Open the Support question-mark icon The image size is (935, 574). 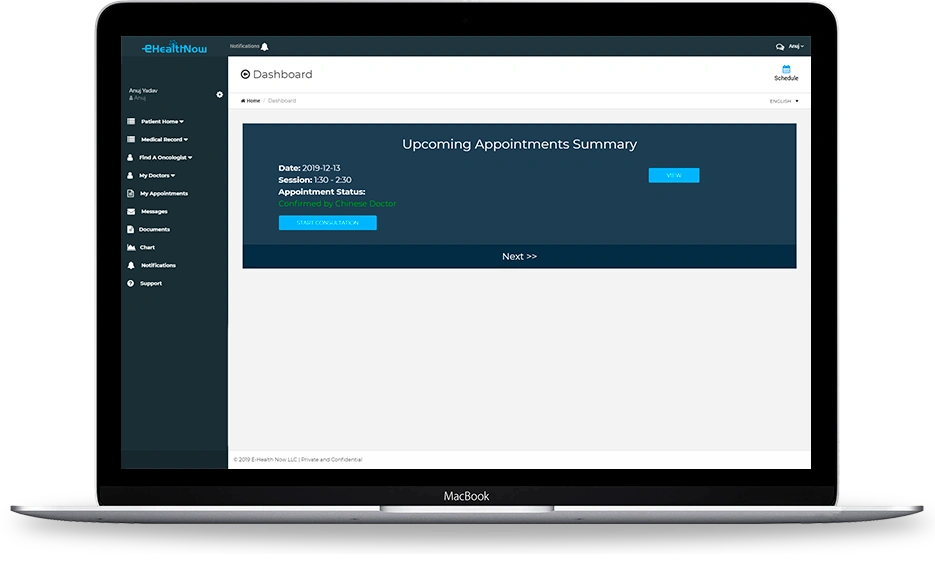pyautogui.click(x=130, y=284)
